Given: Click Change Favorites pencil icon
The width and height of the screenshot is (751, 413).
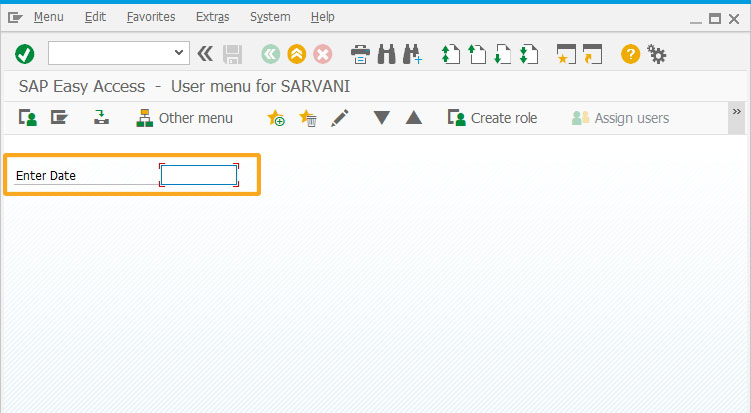Looking at the screenshot, I should pyautogui.click(x=340, y=118).
